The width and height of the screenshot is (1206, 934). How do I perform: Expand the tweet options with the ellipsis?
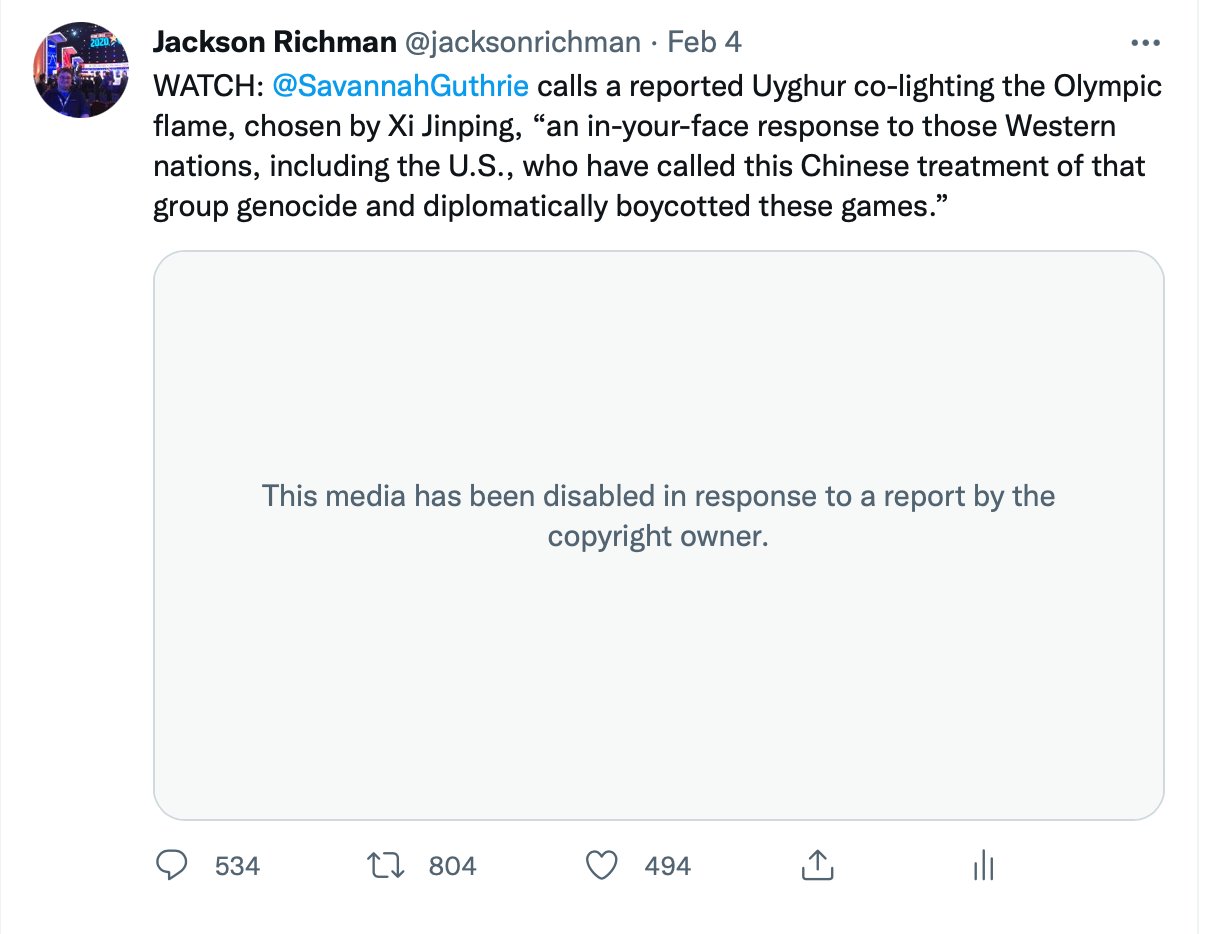pos(1146,42)
